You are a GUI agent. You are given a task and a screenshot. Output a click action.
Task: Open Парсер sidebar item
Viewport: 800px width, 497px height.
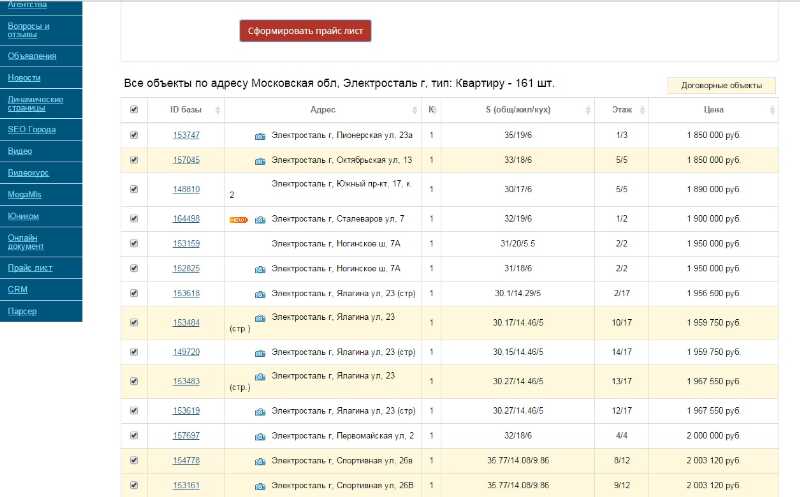(x=22, y=311)
